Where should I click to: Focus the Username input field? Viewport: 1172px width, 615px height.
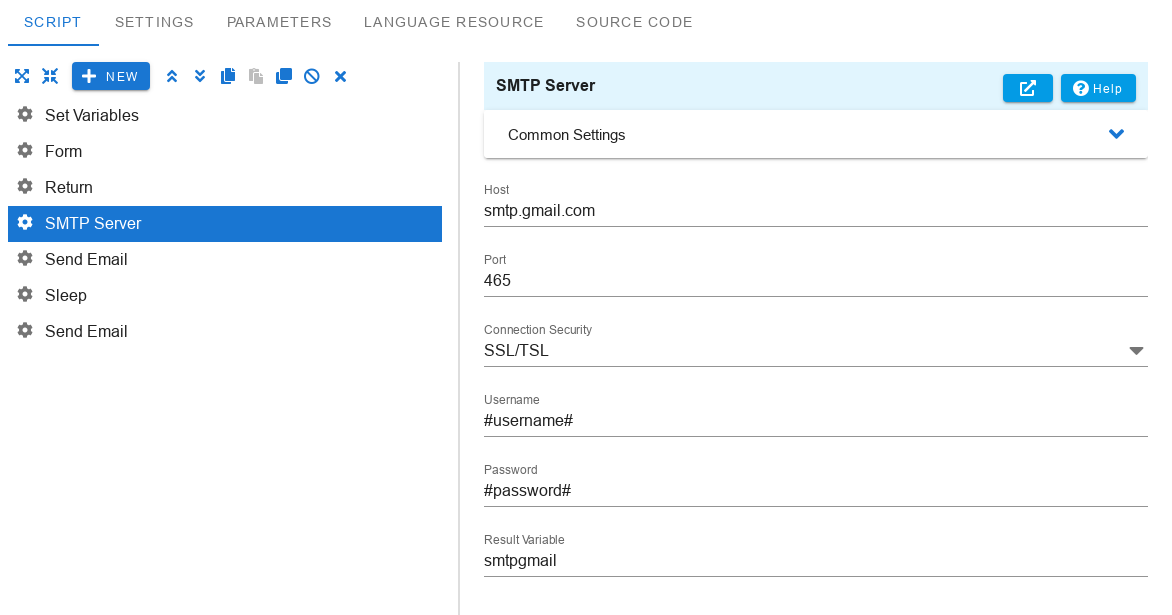pos(815,421)
